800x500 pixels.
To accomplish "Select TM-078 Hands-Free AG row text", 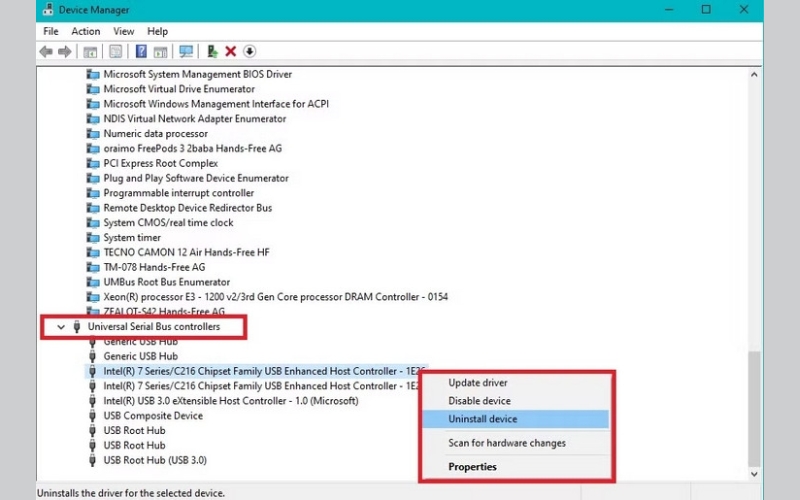I will click(x=154, y=267).
